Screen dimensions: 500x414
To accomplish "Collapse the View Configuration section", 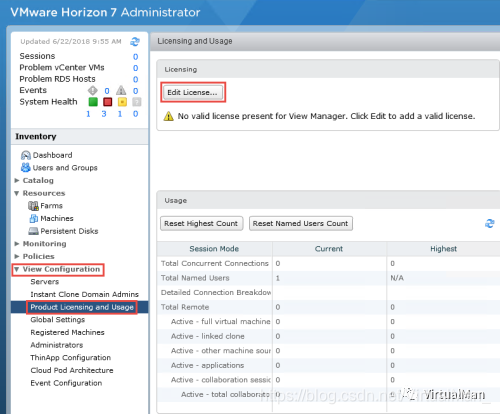I will [x=17, y=269].
